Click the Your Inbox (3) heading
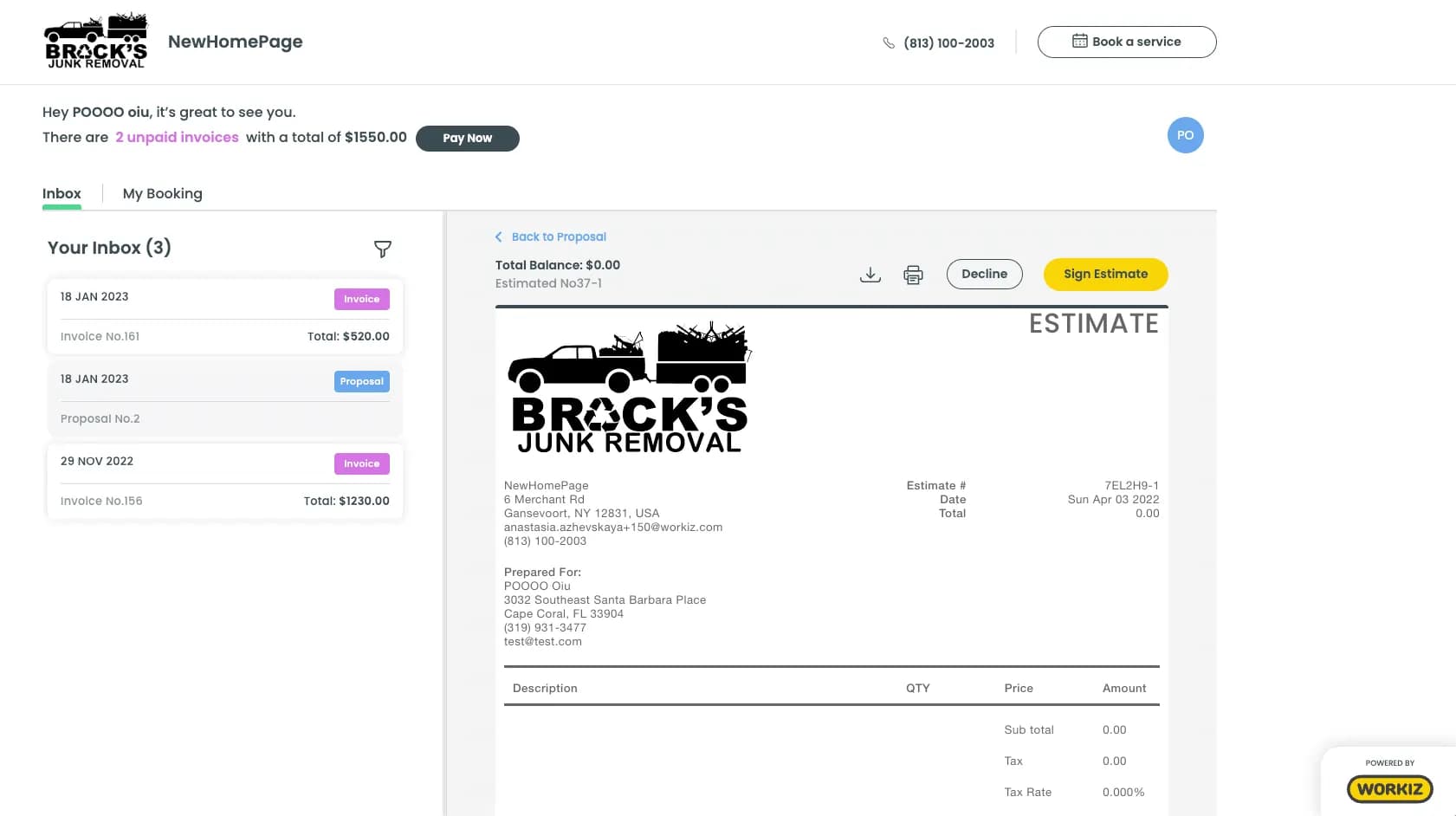The image size is (1456, 816). (109, 248)
